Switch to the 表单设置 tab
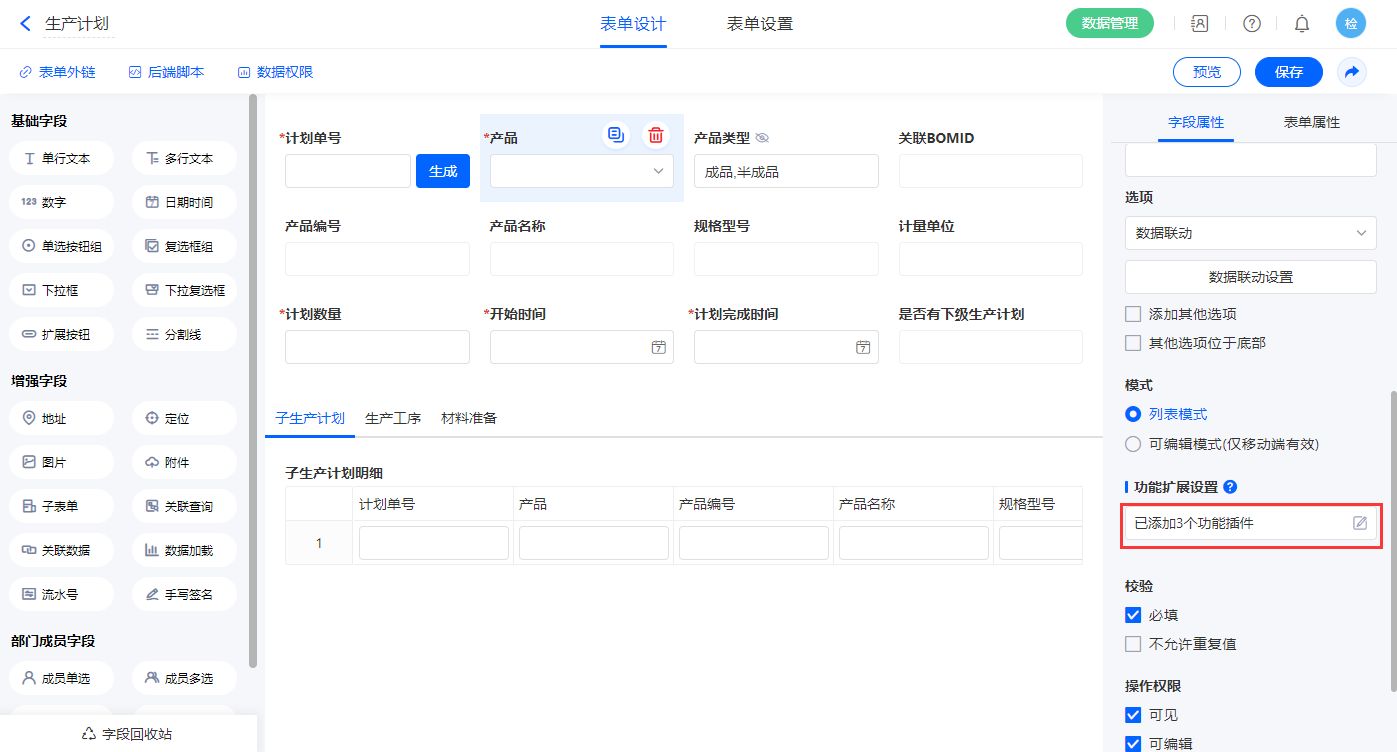1397x752 pixels. (x=759, y=24)
